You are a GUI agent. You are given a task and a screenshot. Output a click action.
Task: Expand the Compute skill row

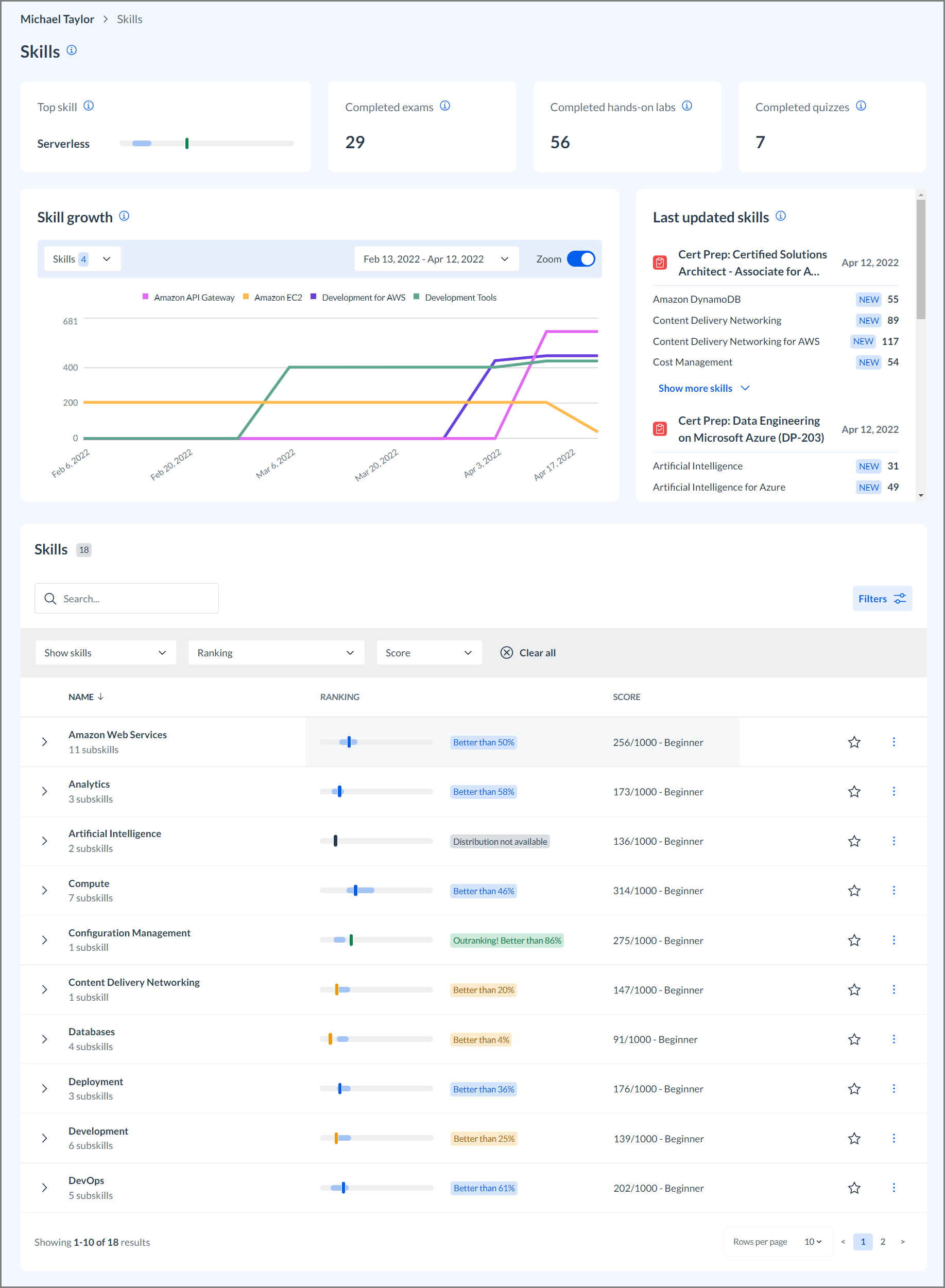pos(45,890)
